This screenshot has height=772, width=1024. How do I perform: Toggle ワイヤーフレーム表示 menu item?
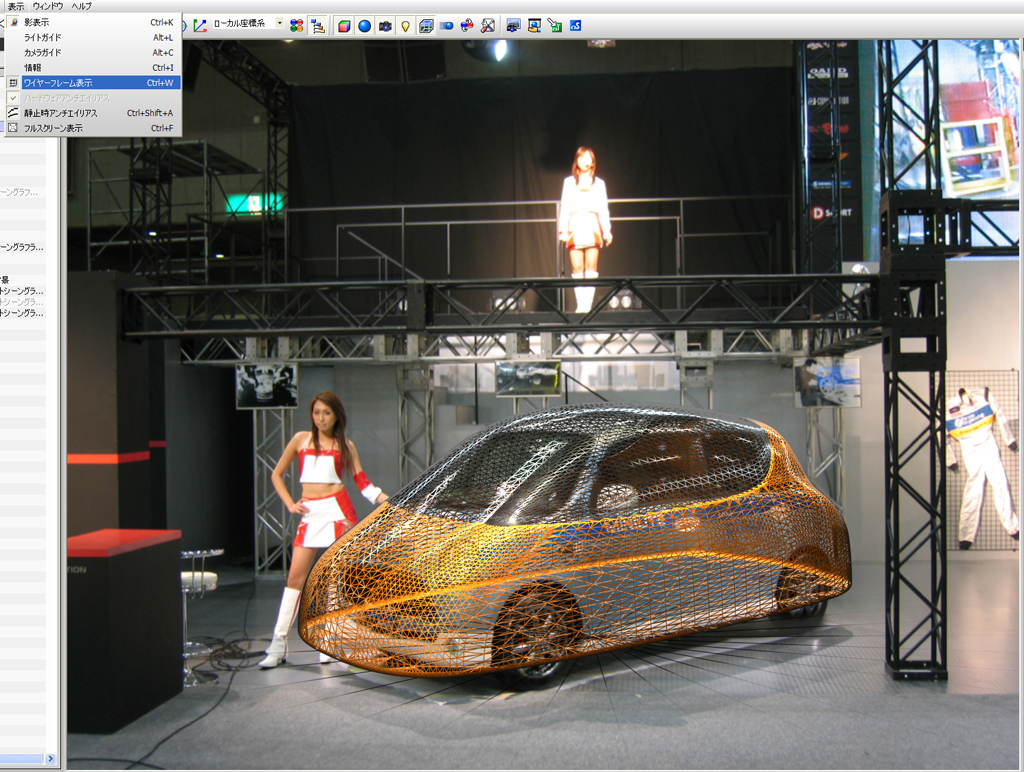point(58,83)
